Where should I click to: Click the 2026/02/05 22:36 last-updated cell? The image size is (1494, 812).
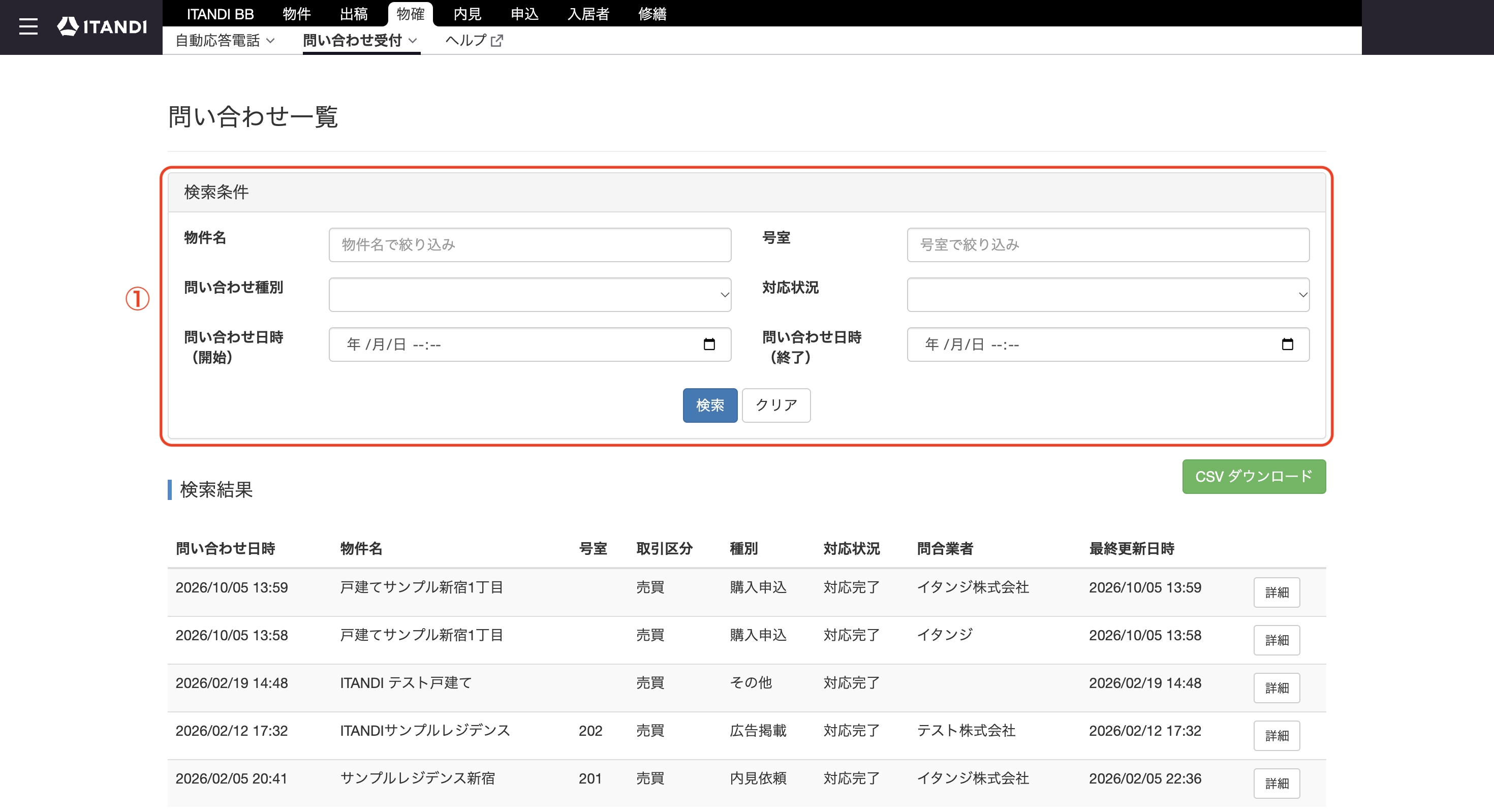1145,778
